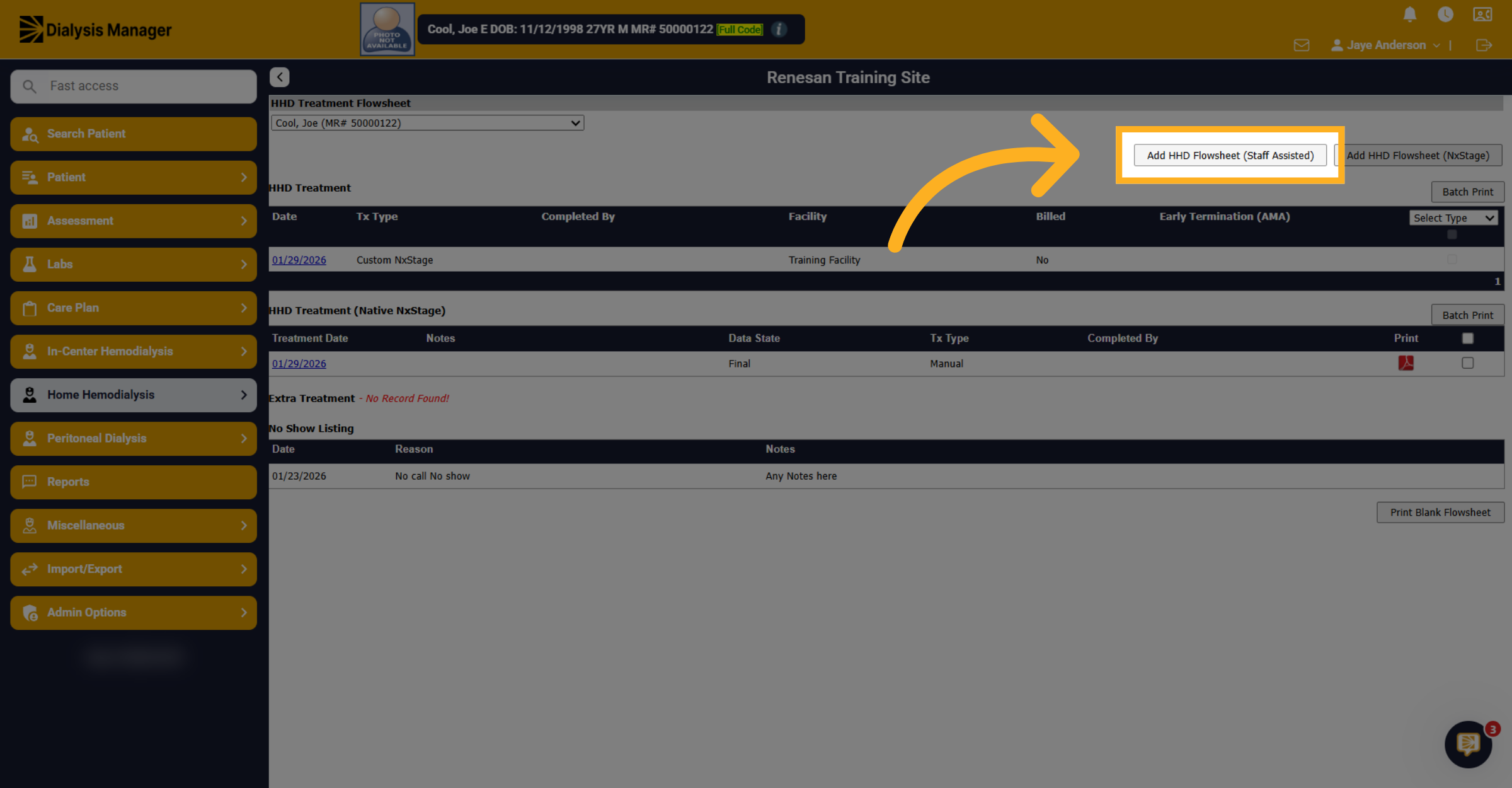Click the Full Code status badge

coord(740,30)
